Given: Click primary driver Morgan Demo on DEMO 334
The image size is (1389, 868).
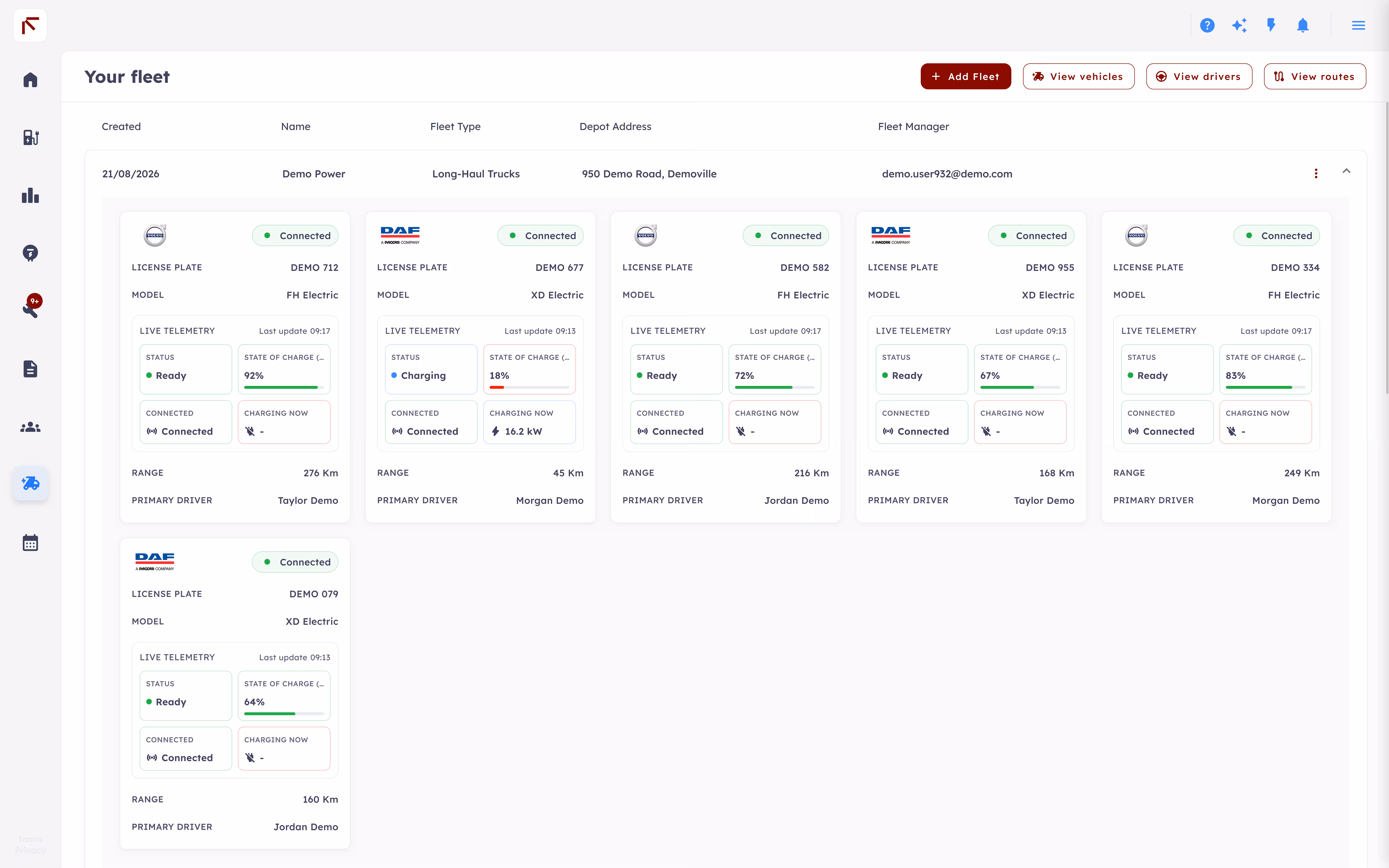Looking at the screenshot, I should 1286,501.
